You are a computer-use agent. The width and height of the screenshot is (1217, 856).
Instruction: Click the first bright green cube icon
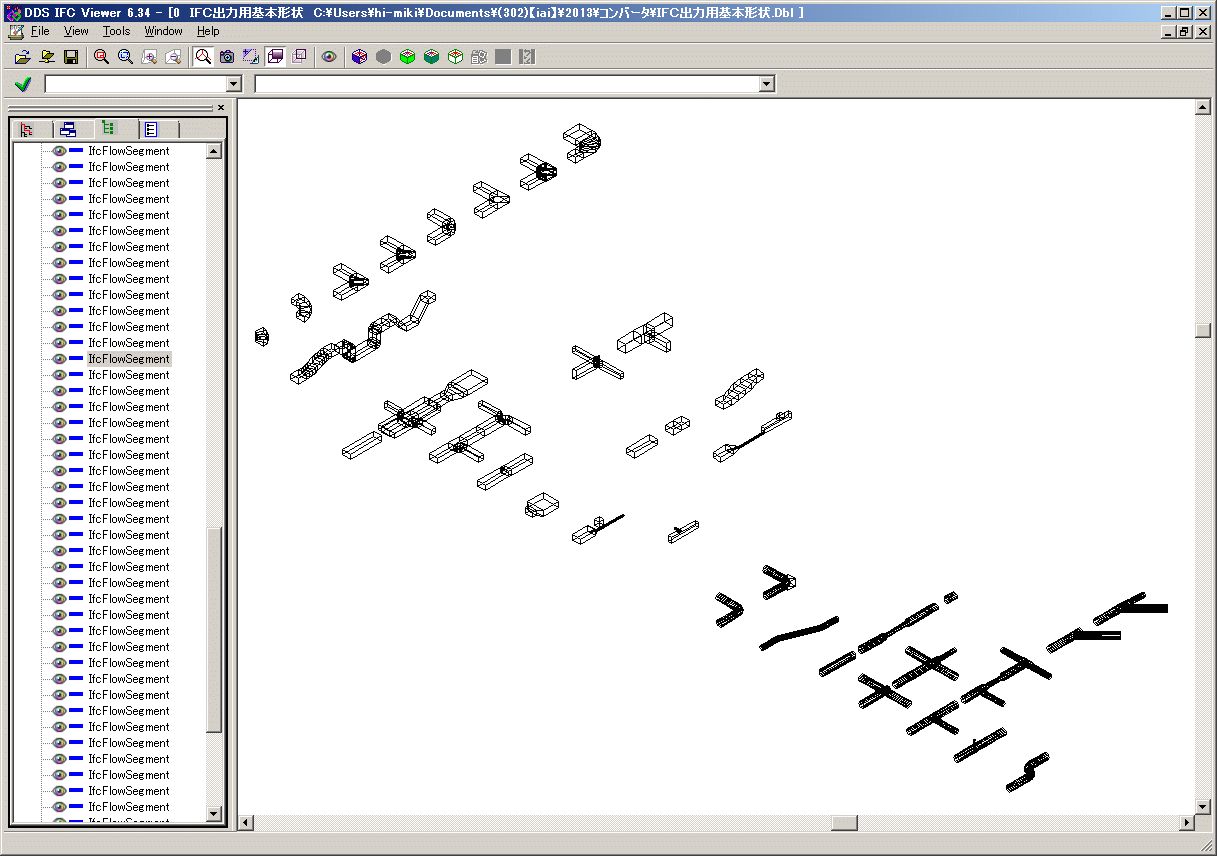click(407, 57)
